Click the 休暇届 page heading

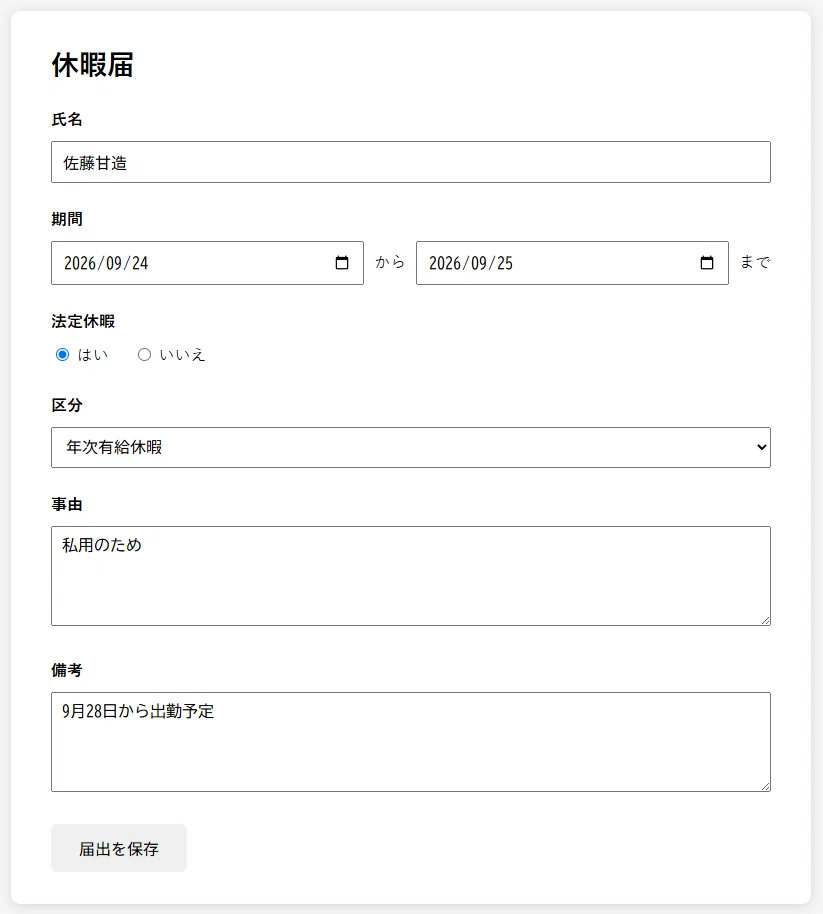[x=93, y=65]
